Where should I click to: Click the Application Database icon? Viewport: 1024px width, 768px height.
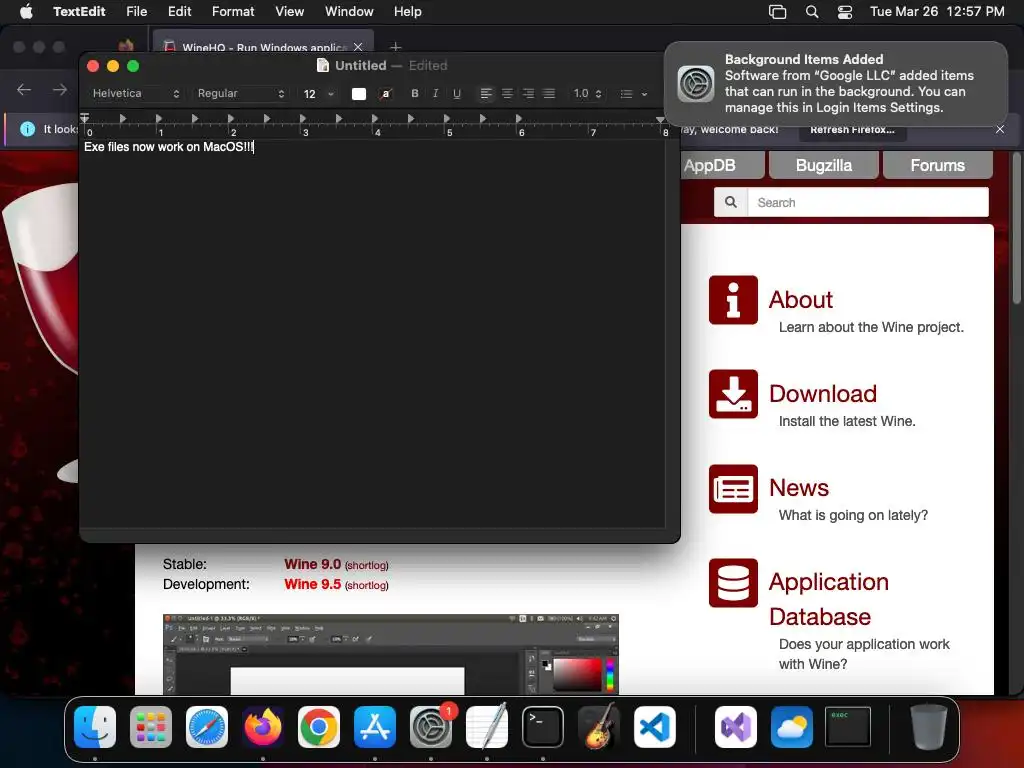point(733,583)
